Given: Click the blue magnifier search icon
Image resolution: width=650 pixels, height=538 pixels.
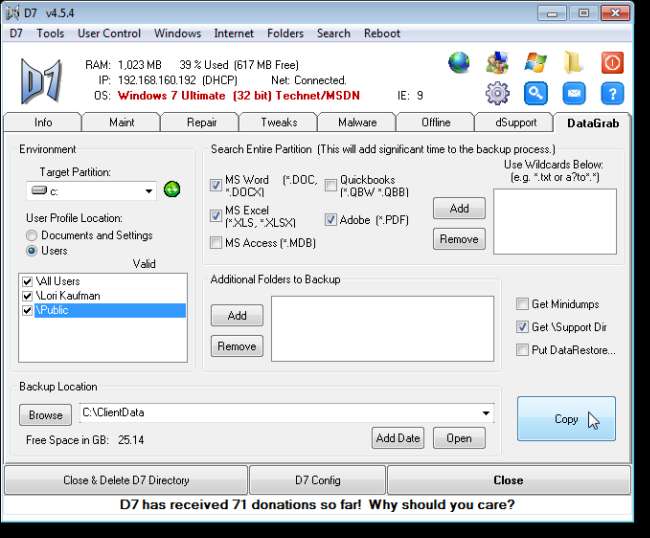Looking at the screenshot, I should point(536,93).
